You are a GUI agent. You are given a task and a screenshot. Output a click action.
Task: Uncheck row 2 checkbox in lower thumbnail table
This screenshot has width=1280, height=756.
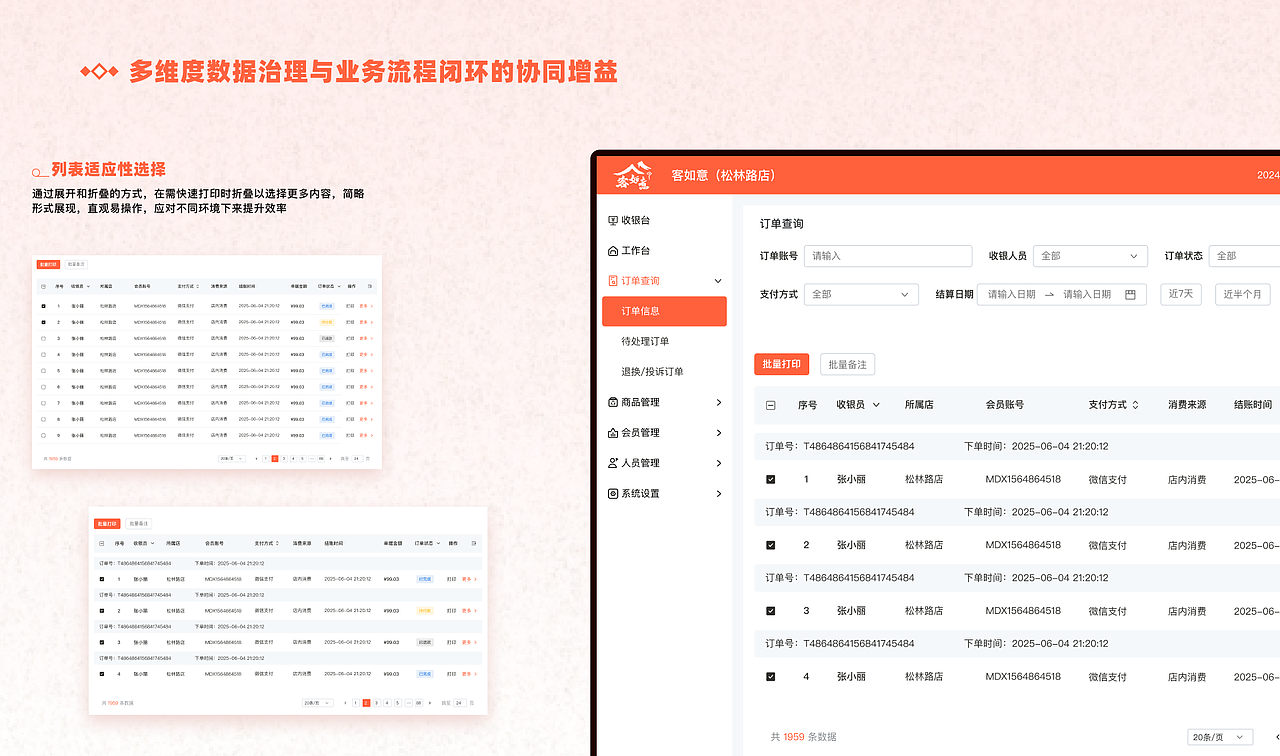pyautogui.click(x=102, y=611)
